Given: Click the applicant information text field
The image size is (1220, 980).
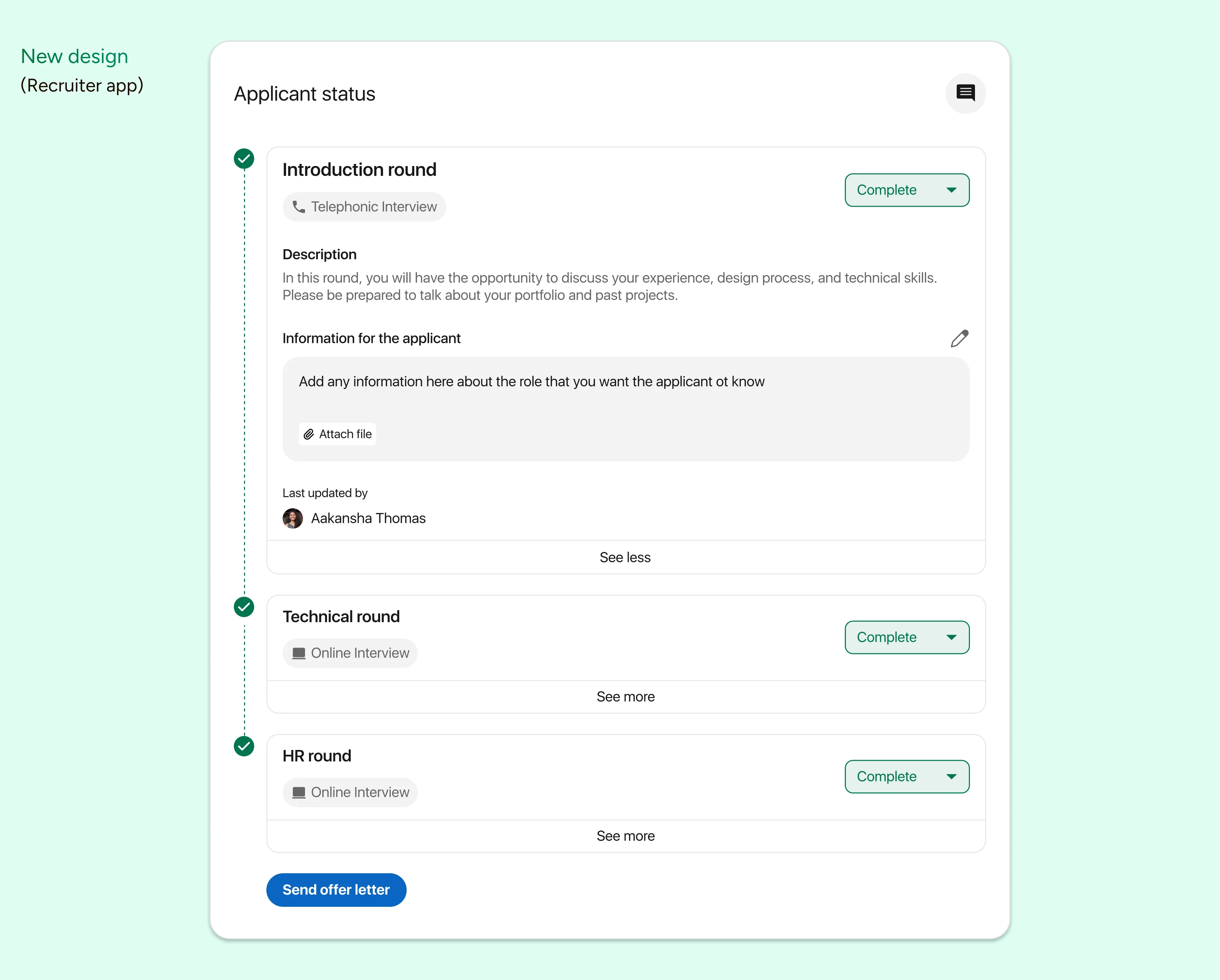Looking at the screenshot, I should pyautogui.click(x=625, y=409).
